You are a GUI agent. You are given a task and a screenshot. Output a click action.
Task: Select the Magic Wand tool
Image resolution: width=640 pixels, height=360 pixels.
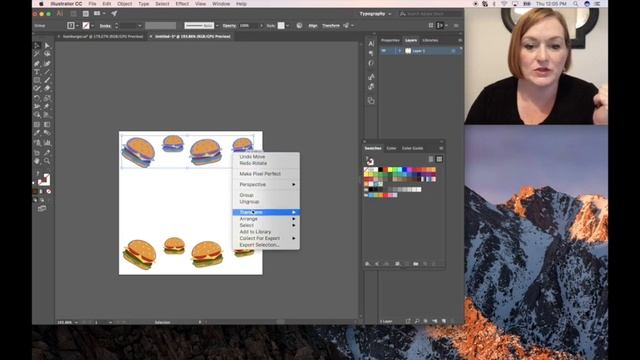pyautogui.click(x=37, y=54)
